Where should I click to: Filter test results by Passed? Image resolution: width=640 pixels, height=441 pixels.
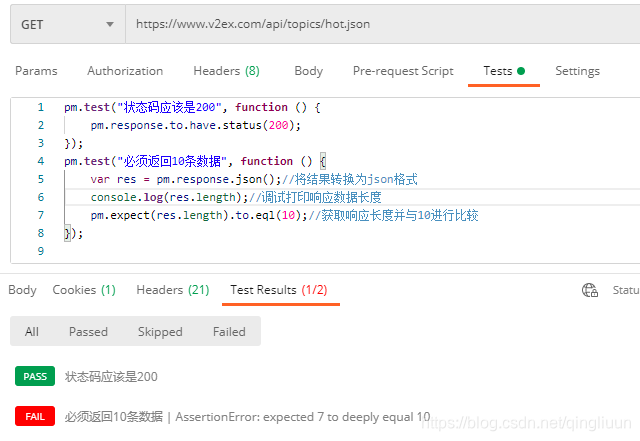(x=88, y=332)
